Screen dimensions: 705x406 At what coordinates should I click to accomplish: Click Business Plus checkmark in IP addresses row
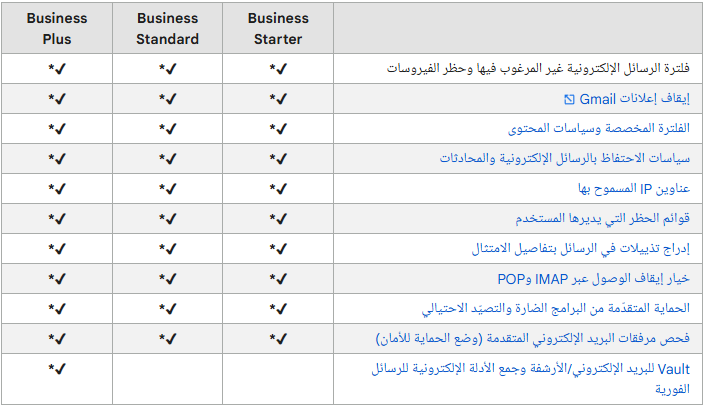57,189
